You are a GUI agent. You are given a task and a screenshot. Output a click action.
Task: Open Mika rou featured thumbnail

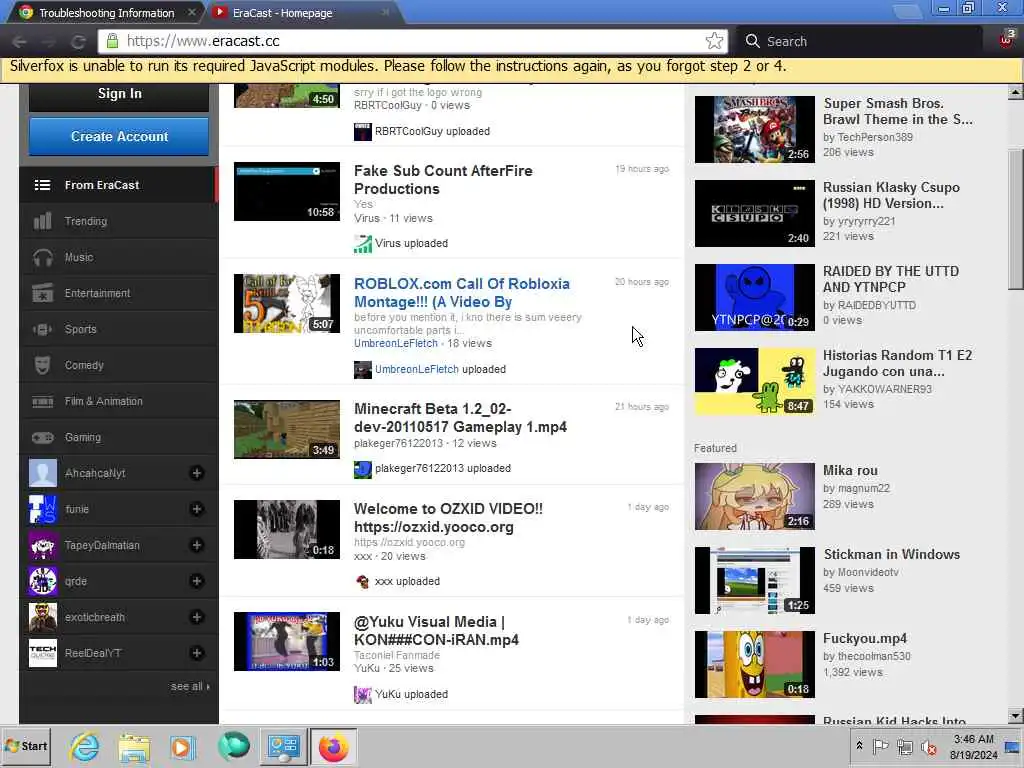tap(754, 496)
